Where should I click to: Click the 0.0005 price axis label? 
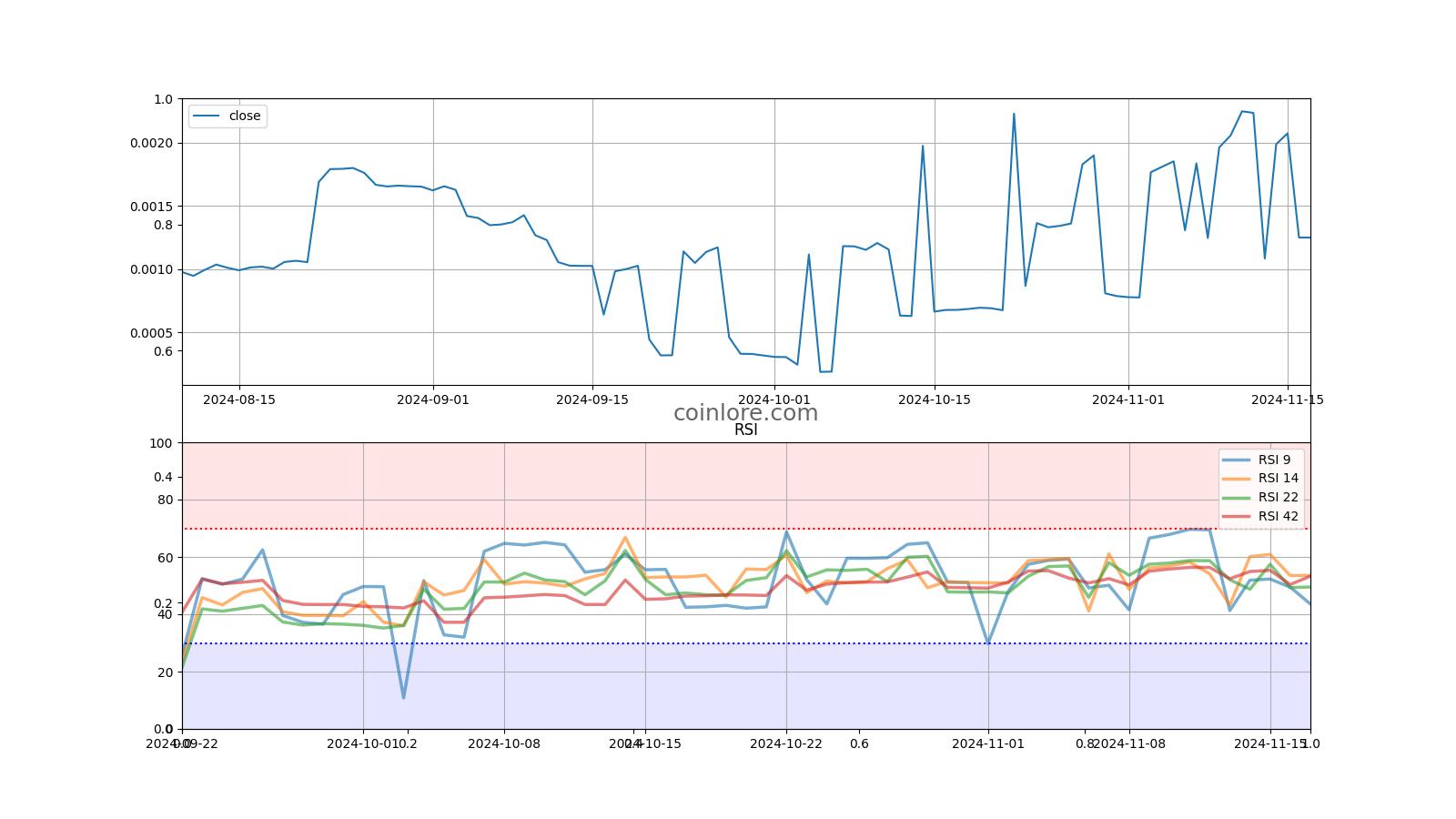(151, 333)
